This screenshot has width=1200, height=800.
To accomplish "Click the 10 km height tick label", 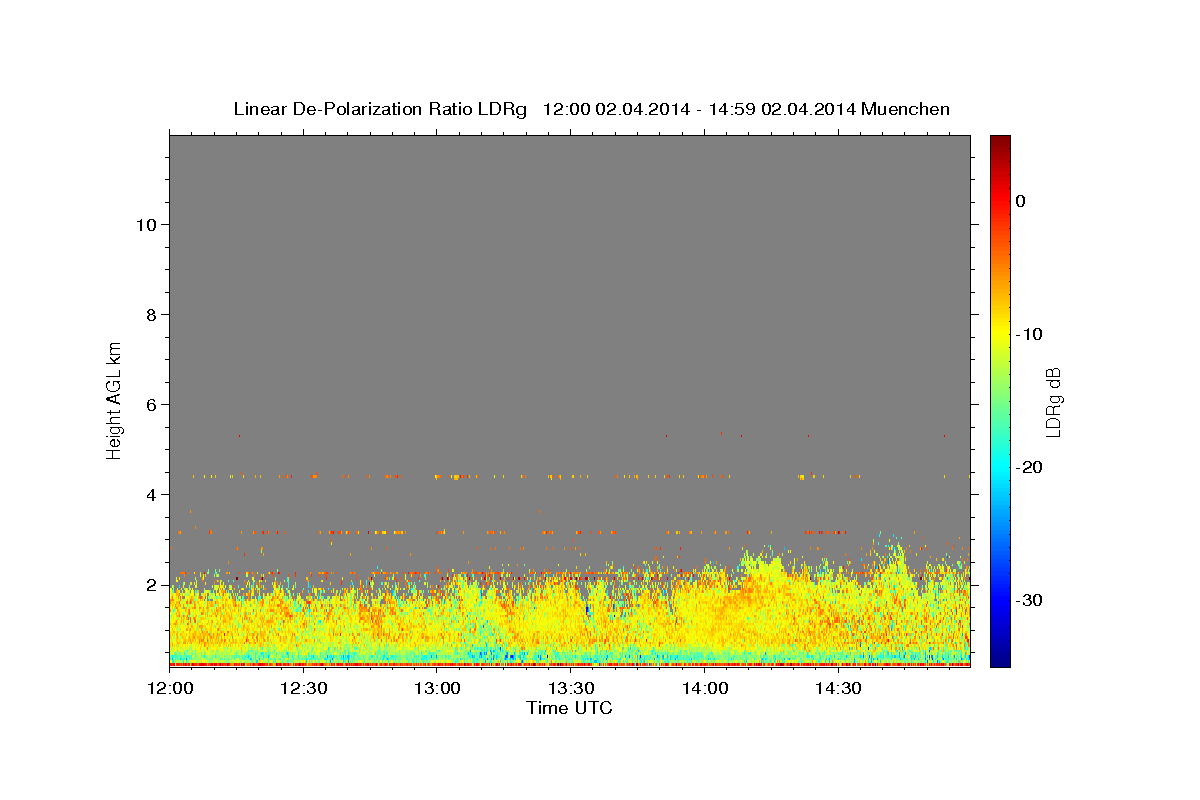I will (x=144, y=224).
